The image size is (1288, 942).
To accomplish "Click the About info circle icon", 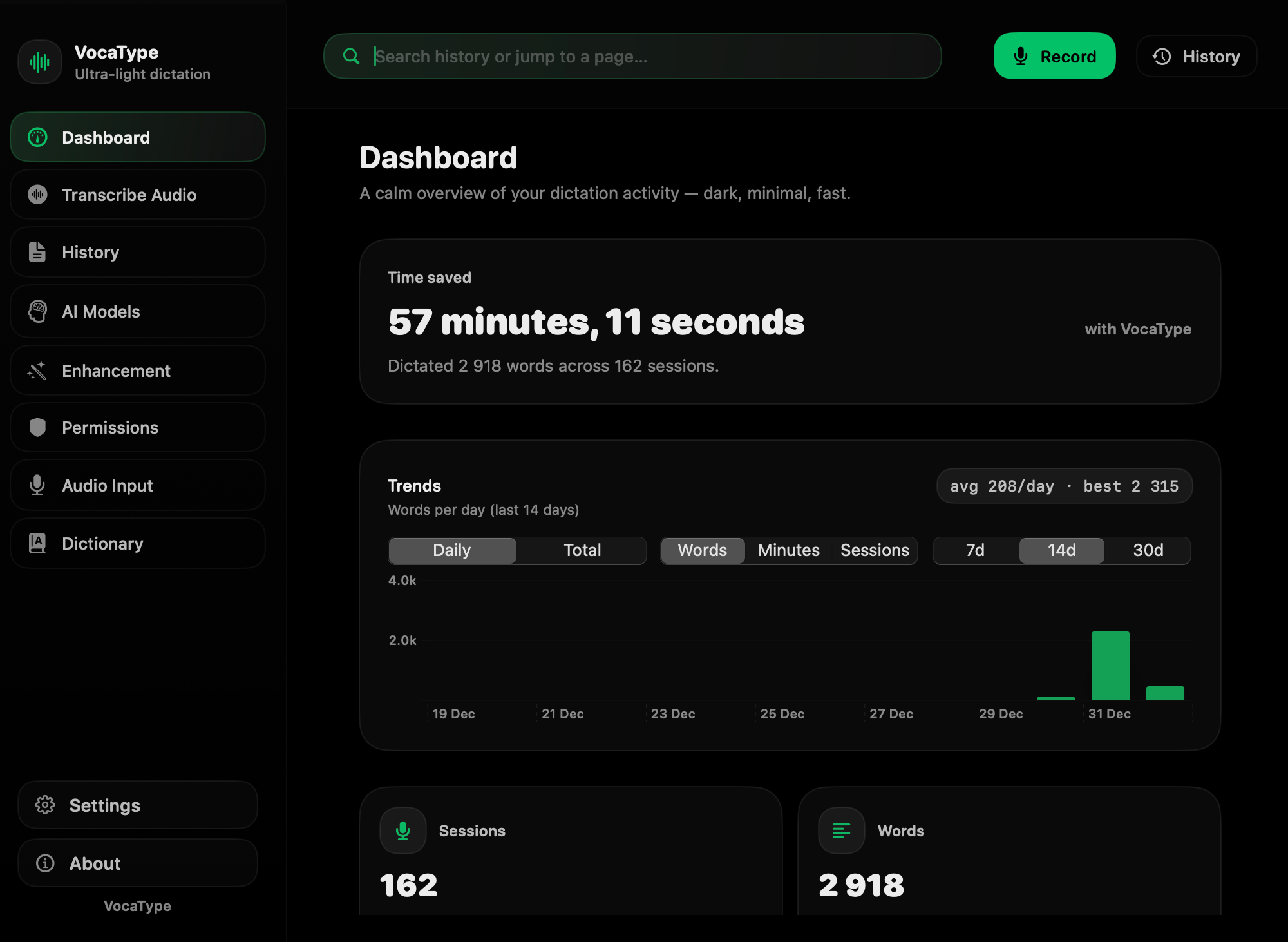I will click(x=45, y=863).
